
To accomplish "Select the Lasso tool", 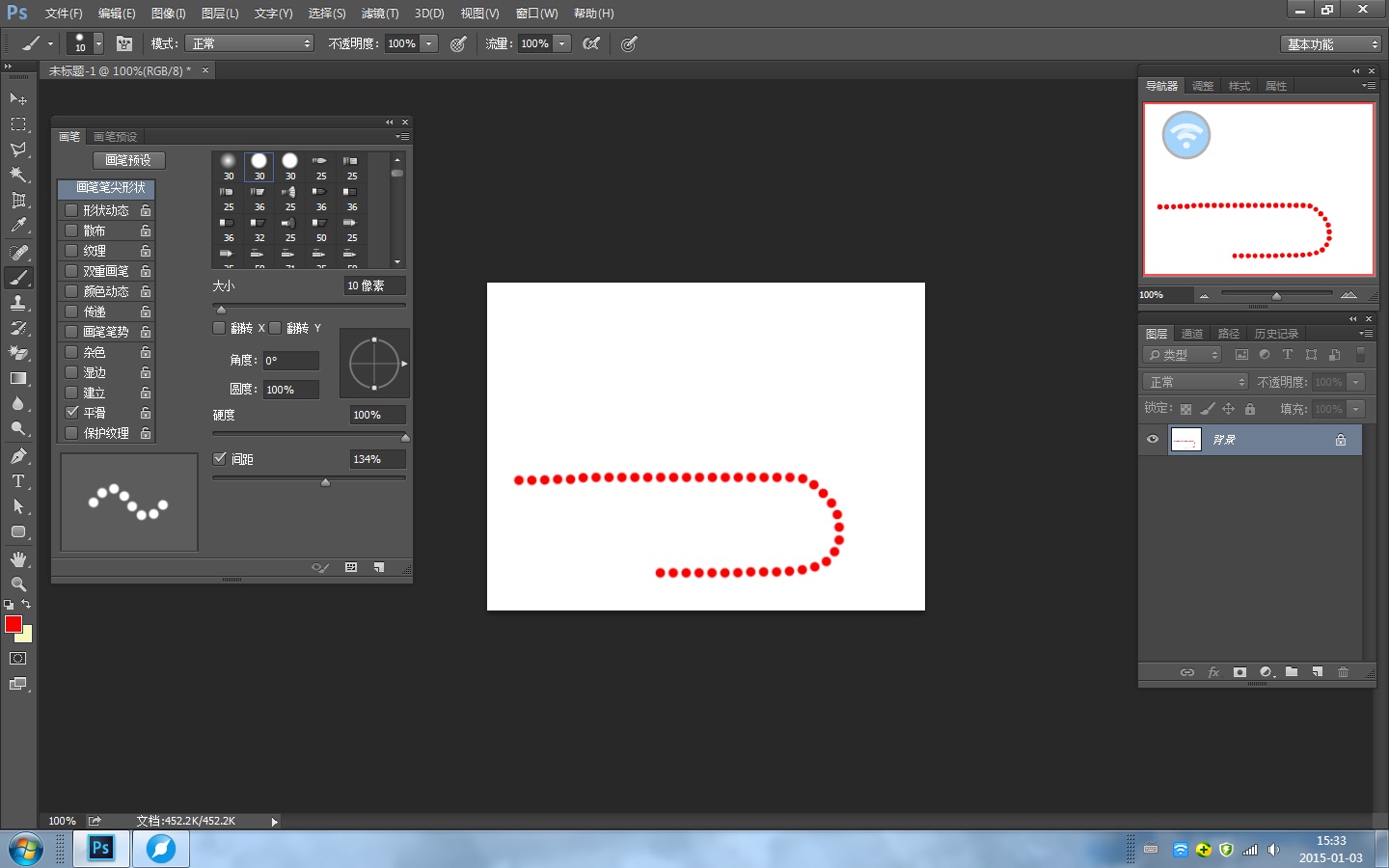I will point(18,149).
